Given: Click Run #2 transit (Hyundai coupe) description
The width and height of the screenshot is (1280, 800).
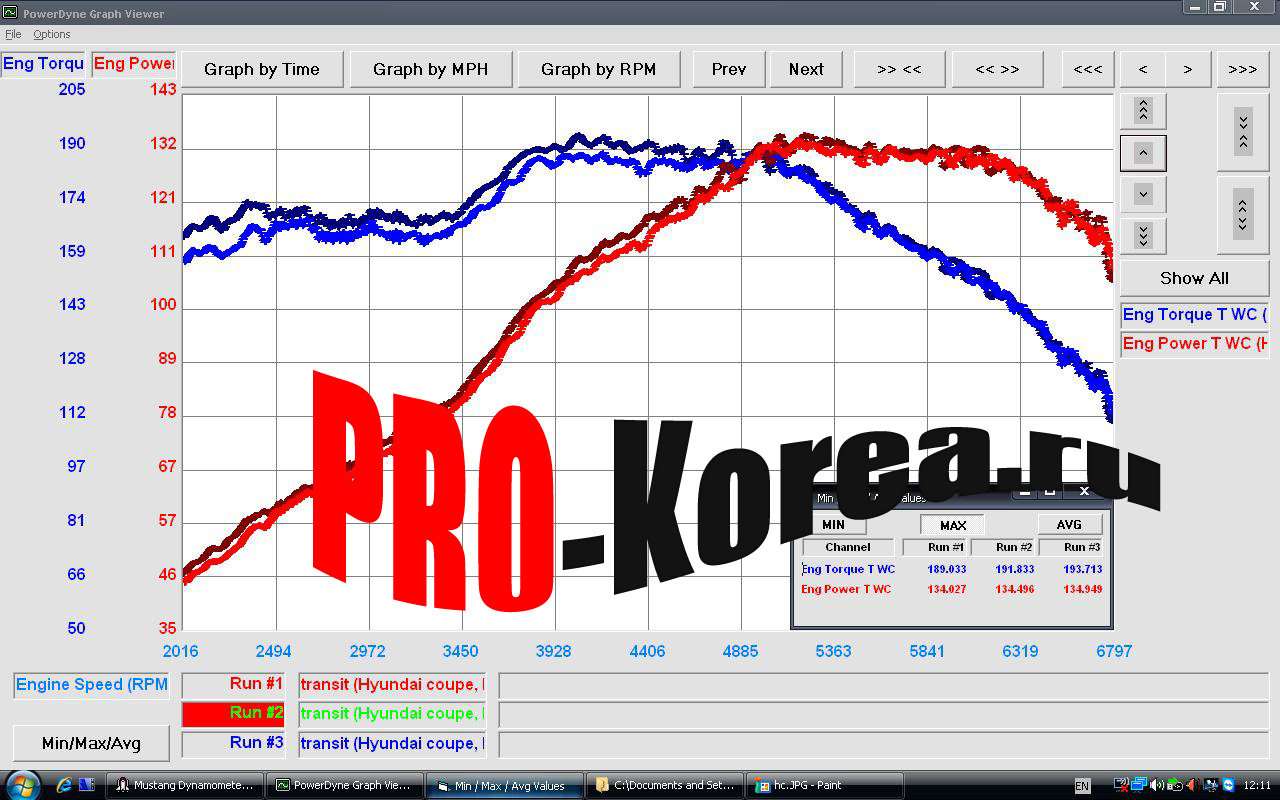Looking at the screenshot, I should click(x=391, y=714).
